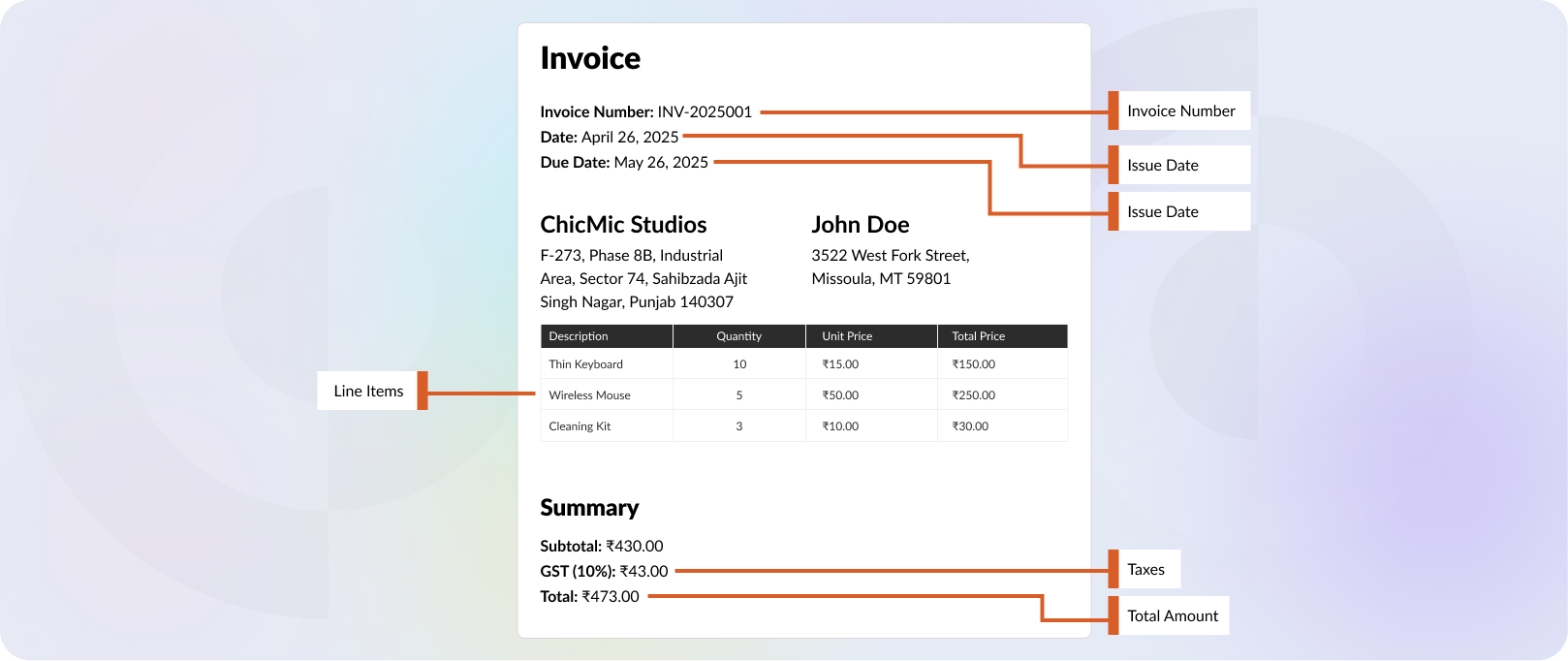Select the Total Amount annotation label
1568x661 pixels.
(1172, 616)
